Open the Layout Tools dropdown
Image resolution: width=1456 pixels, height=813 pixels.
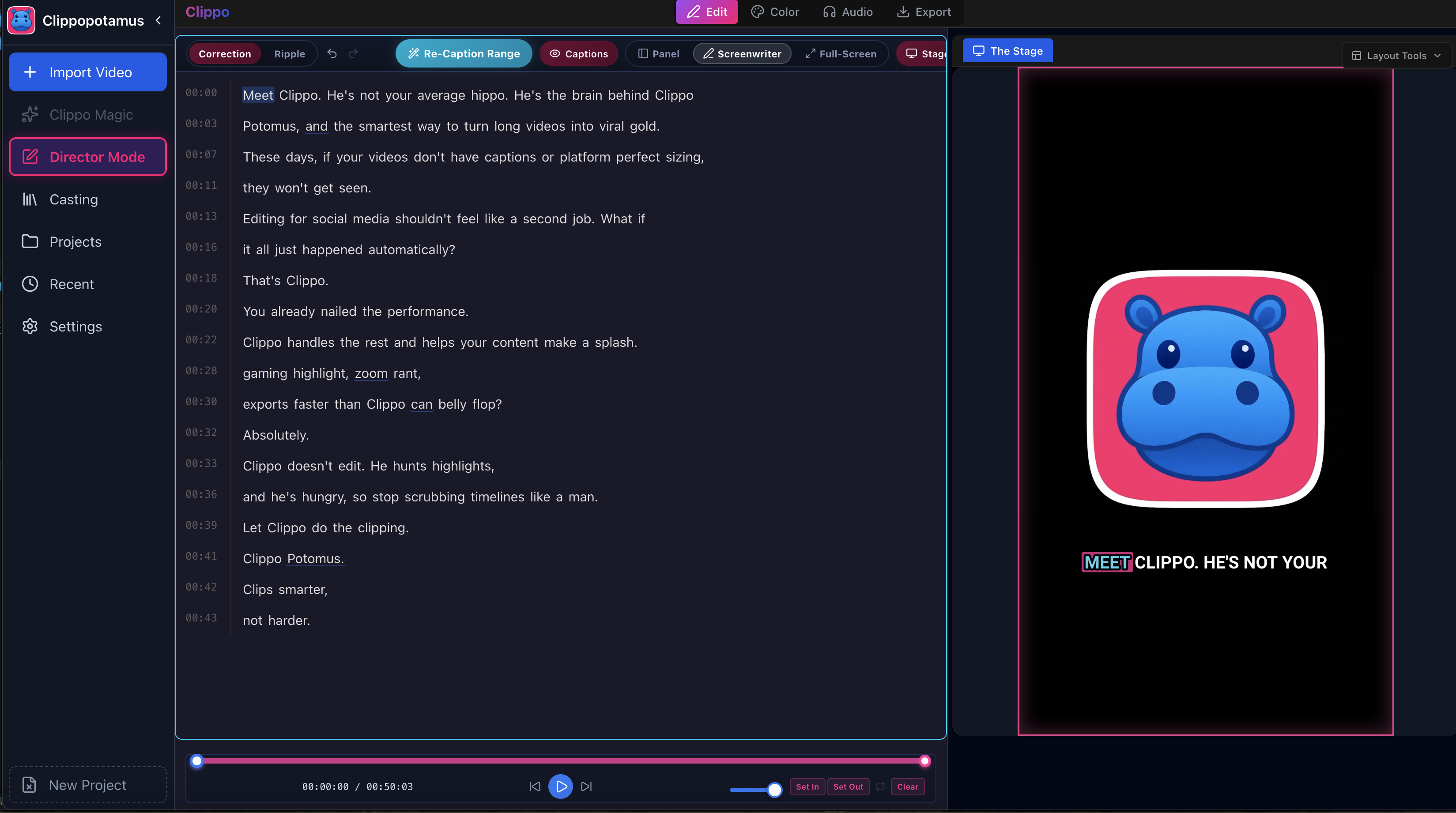click(x=1396, y=55)
